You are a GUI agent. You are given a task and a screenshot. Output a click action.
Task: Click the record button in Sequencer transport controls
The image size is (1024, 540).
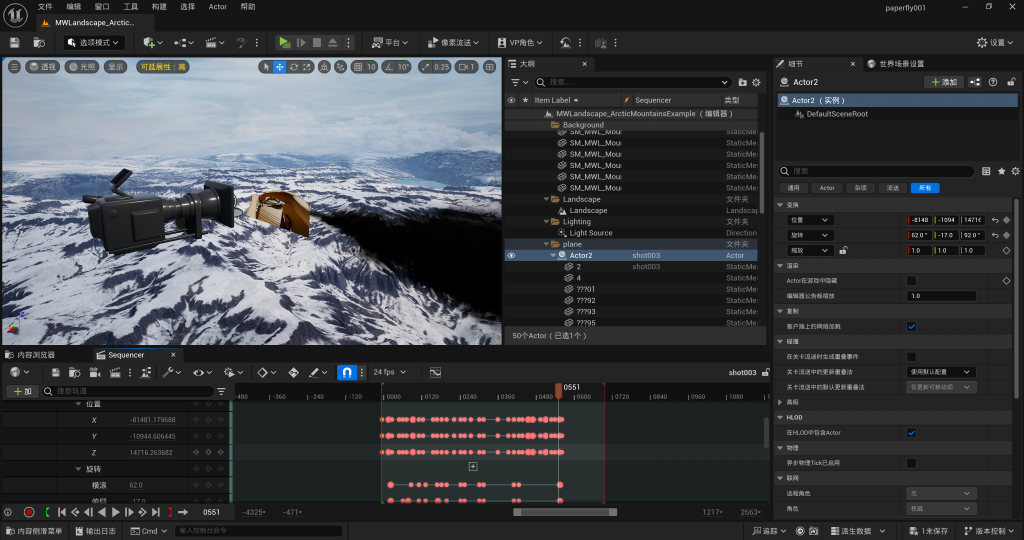(29, 512)
